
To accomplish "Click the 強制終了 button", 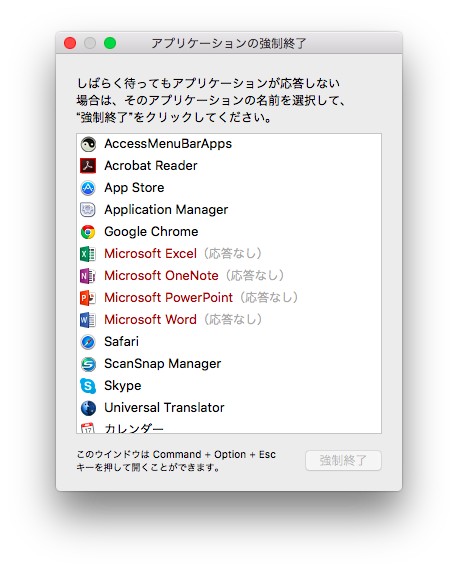I will (343, 461).
